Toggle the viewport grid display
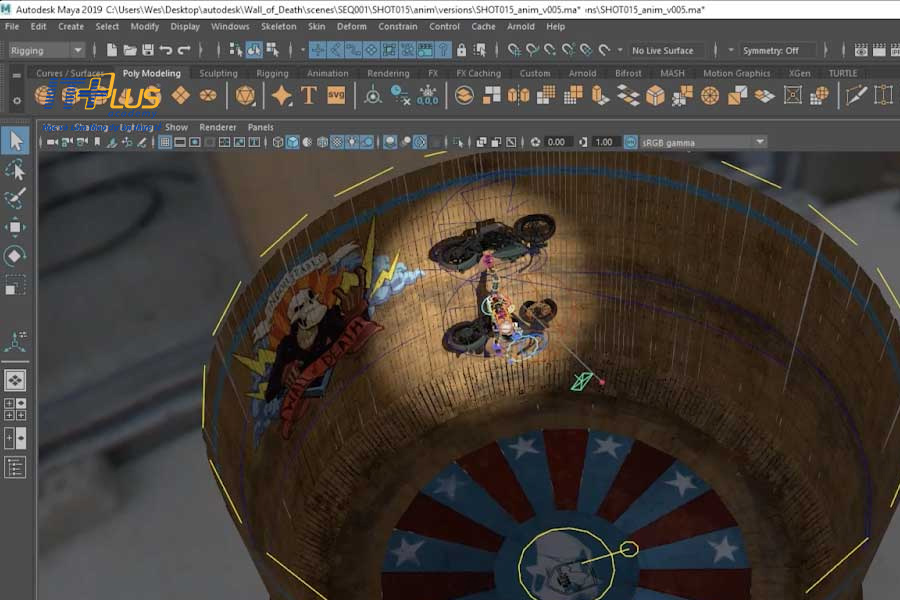900x600 pixels. (166, 142)
